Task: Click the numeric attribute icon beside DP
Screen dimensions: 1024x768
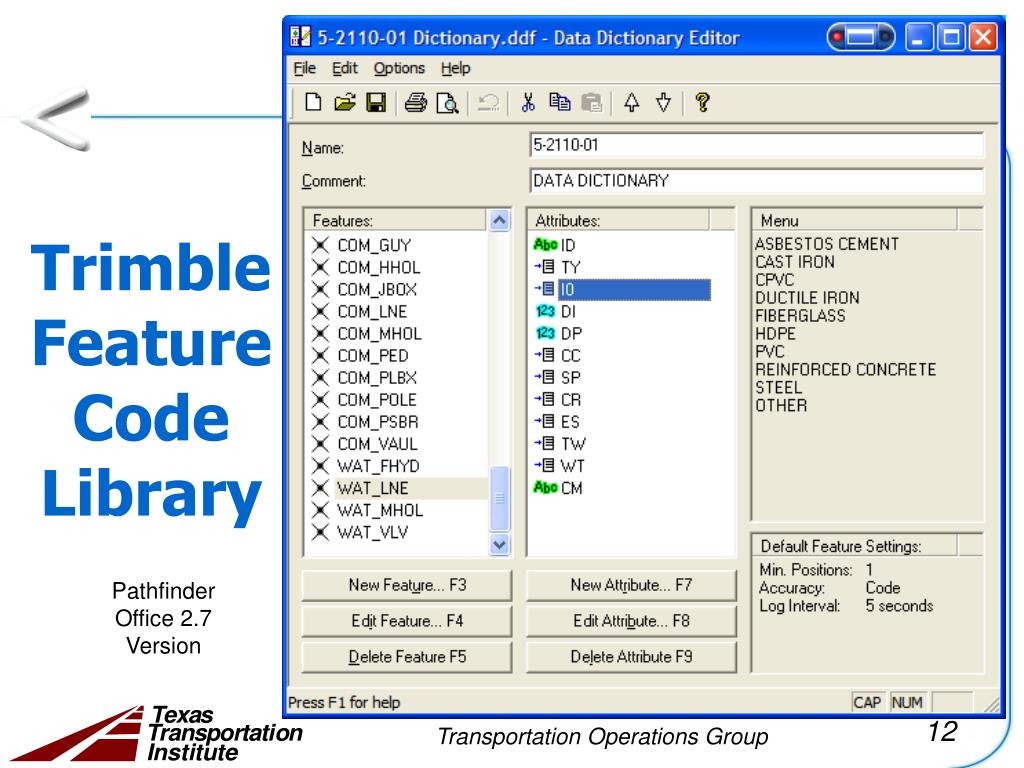Action: 545,333
